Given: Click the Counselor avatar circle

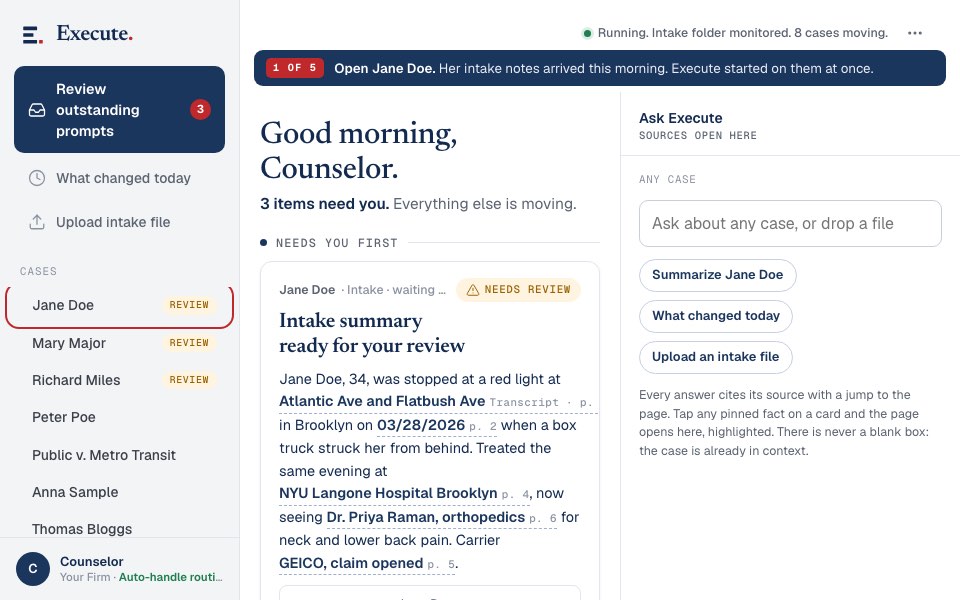Looking at the screenshot, I should click(33, 569).
